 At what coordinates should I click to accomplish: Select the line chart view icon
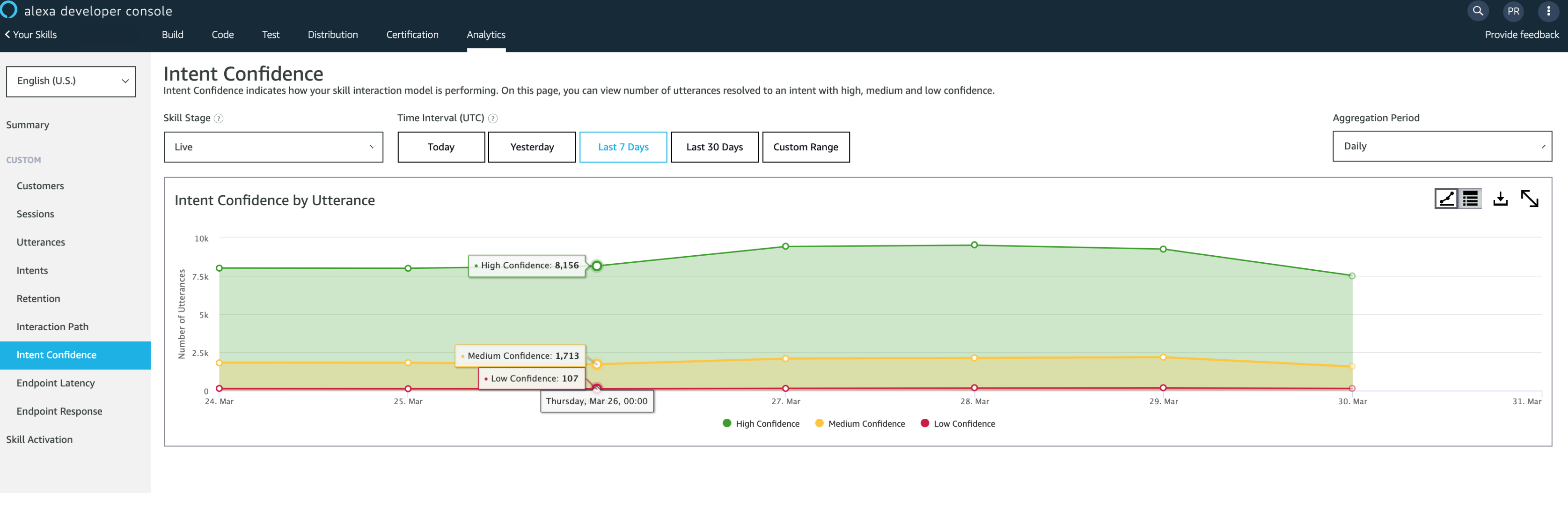1447,199
